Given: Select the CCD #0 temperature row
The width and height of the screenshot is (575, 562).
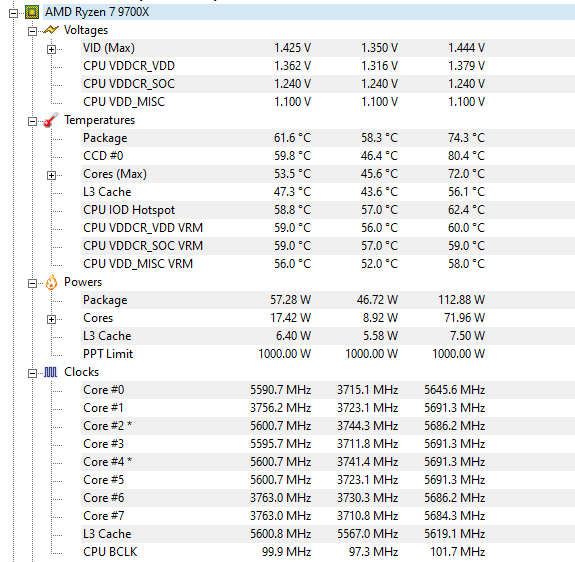Looking at the screenshot, I should 328,156.
